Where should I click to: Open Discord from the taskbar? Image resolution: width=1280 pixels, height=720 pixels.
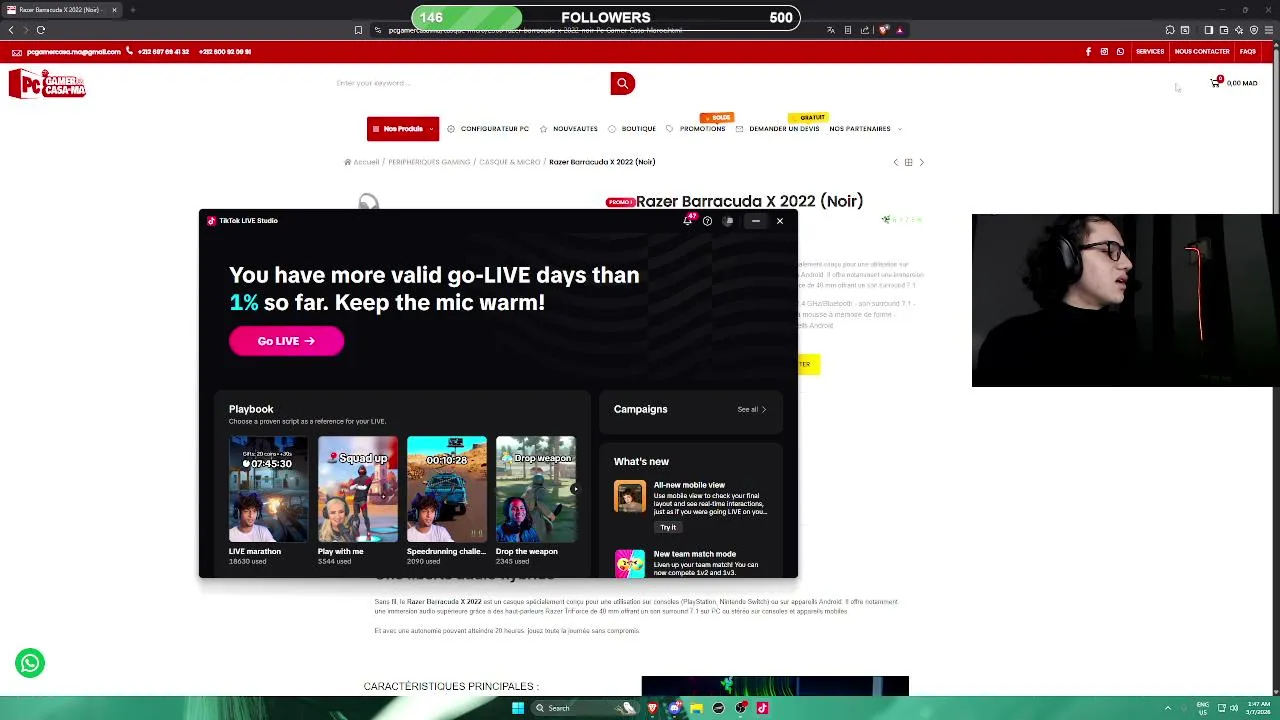coord(675,708)
